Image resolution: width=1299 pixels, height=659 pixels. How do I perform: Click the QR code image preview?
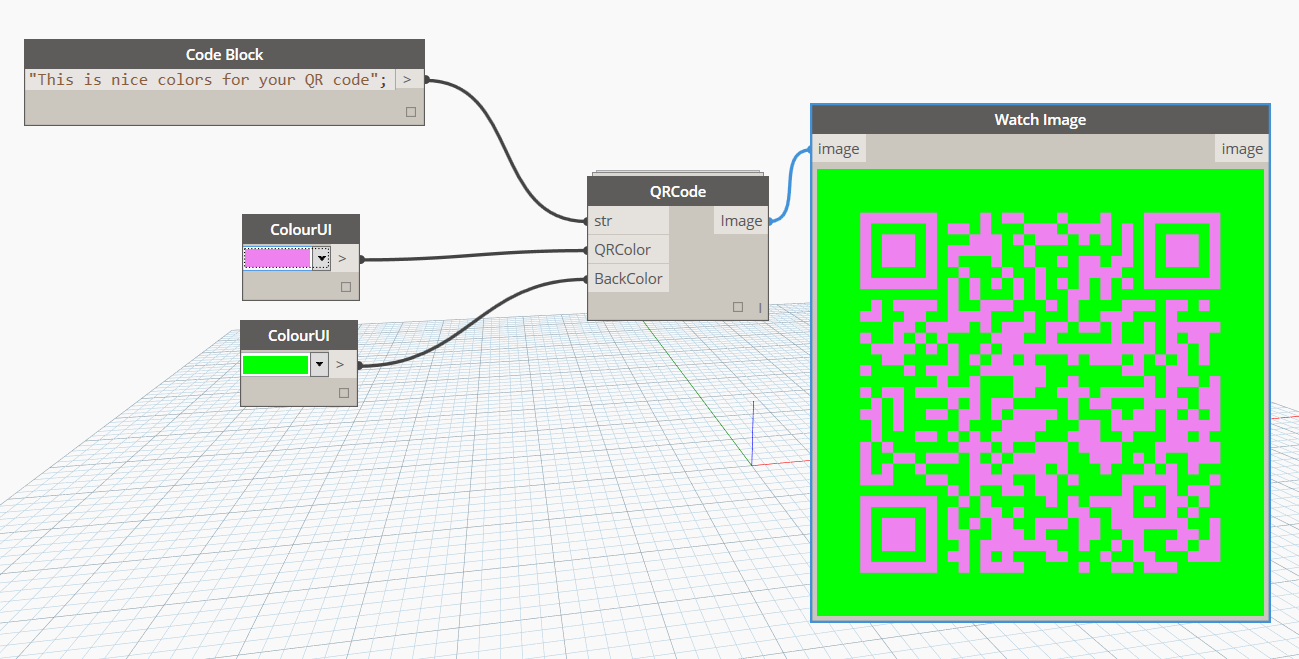pyautogui.click(x=1040, y=390)
